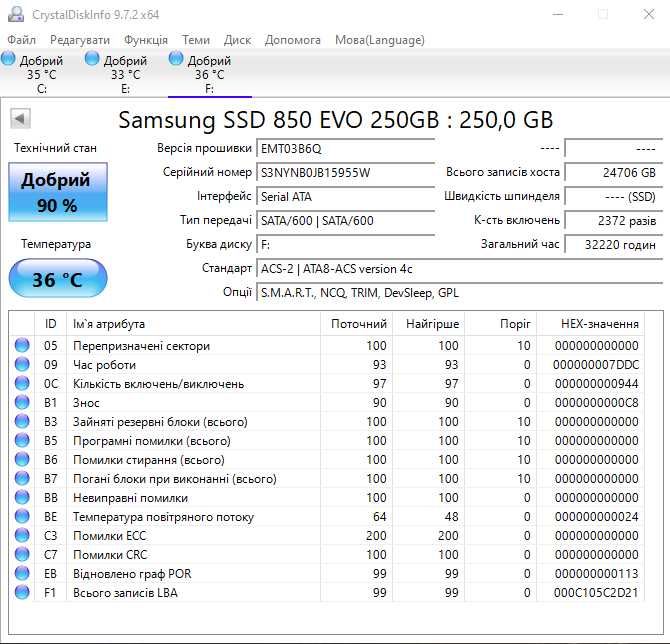
Task: Click the 36 °C temperature button
Action: pos(58,278)
